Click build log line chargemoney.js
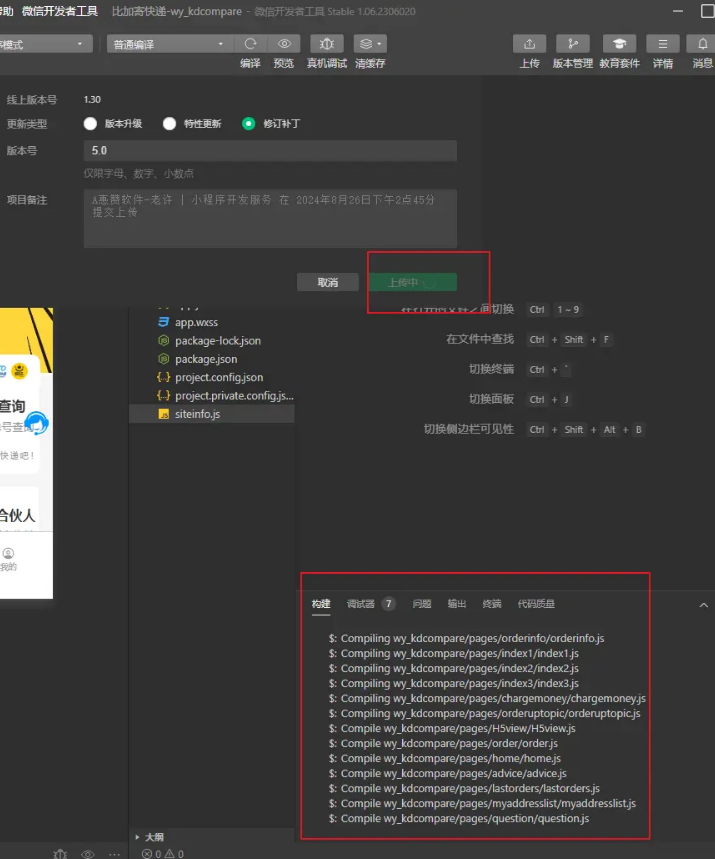Viewport: 715px width, 859px height. (487, 698)
